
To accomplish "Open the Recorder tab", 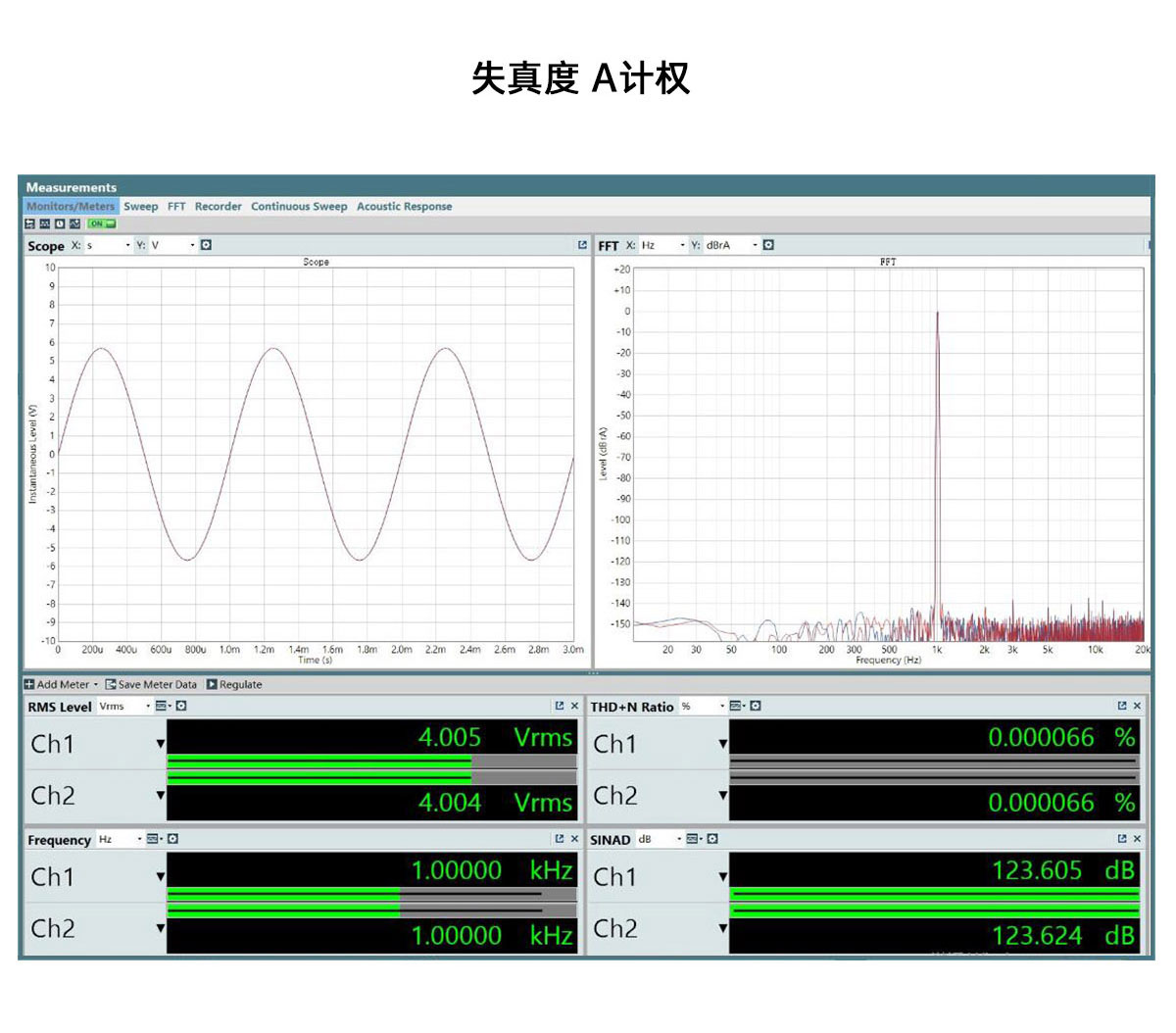I will point(218,207).
